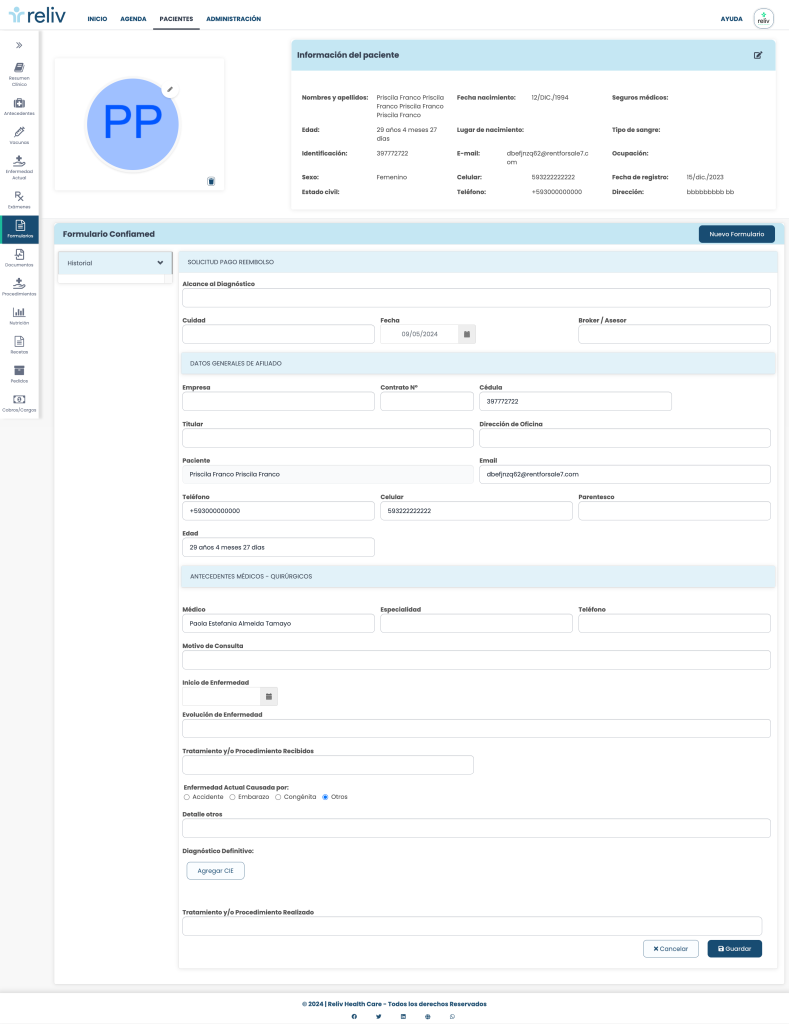Viewport: 789px width, 1024px height.
Task: Open Antecedentes in the sidebar
Action: (19, 103)
